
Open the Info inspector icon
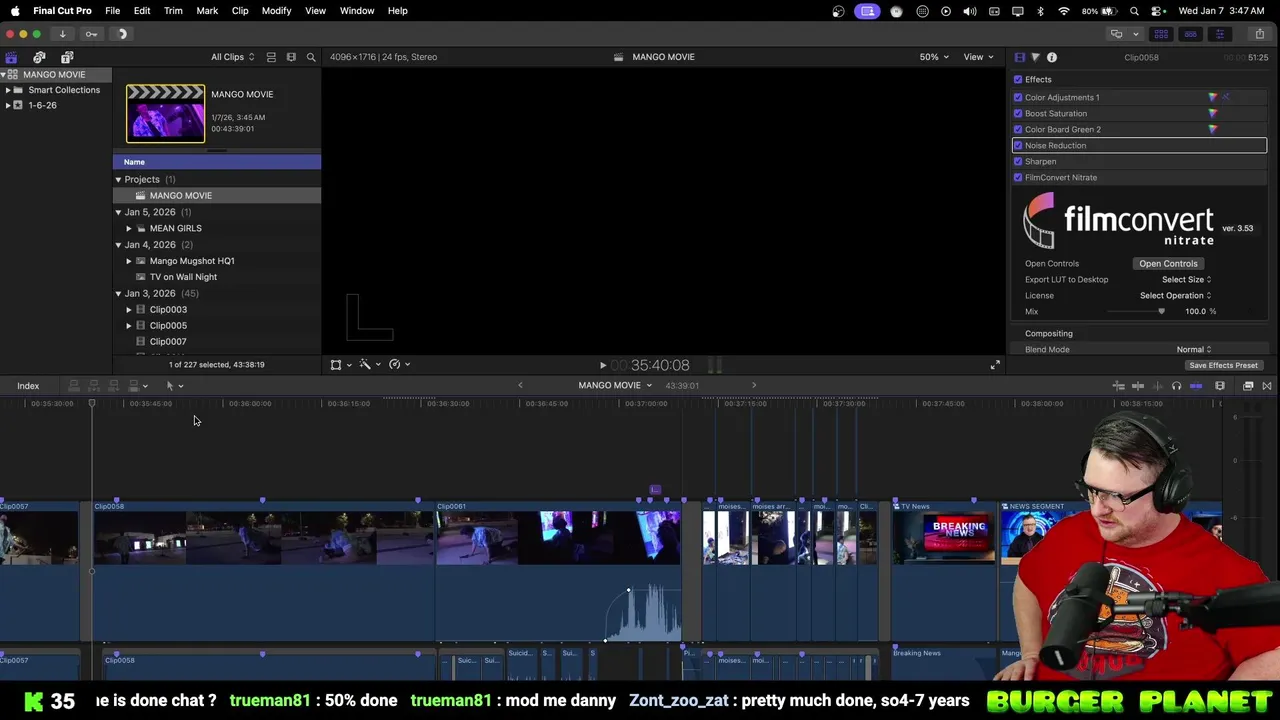pos(1052,57)
